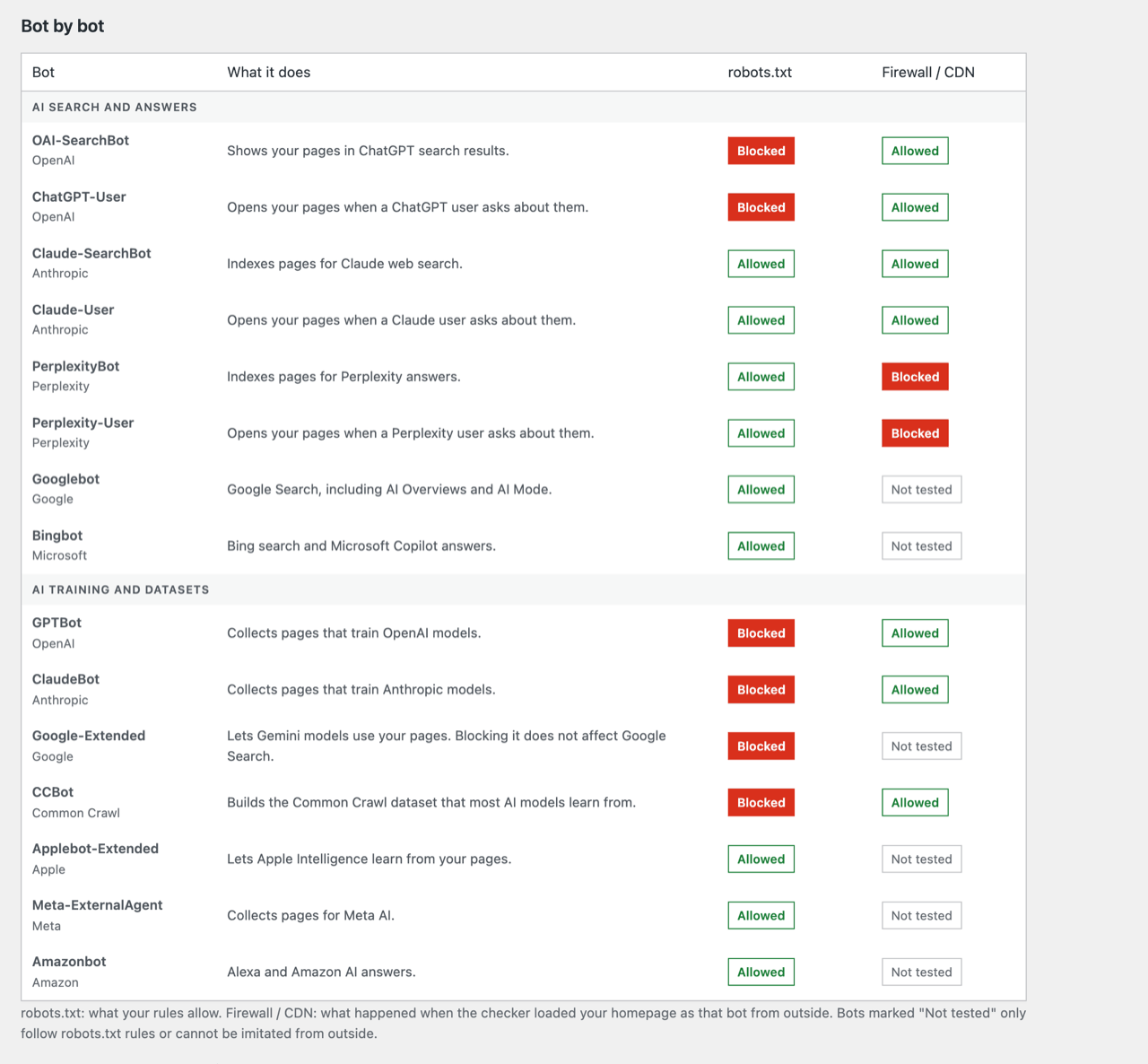Click the Blocked robots.txt badge for OAI-SearchBot
The height and width of the screenshot is (1064, 1148).
[x=761, y=151]
